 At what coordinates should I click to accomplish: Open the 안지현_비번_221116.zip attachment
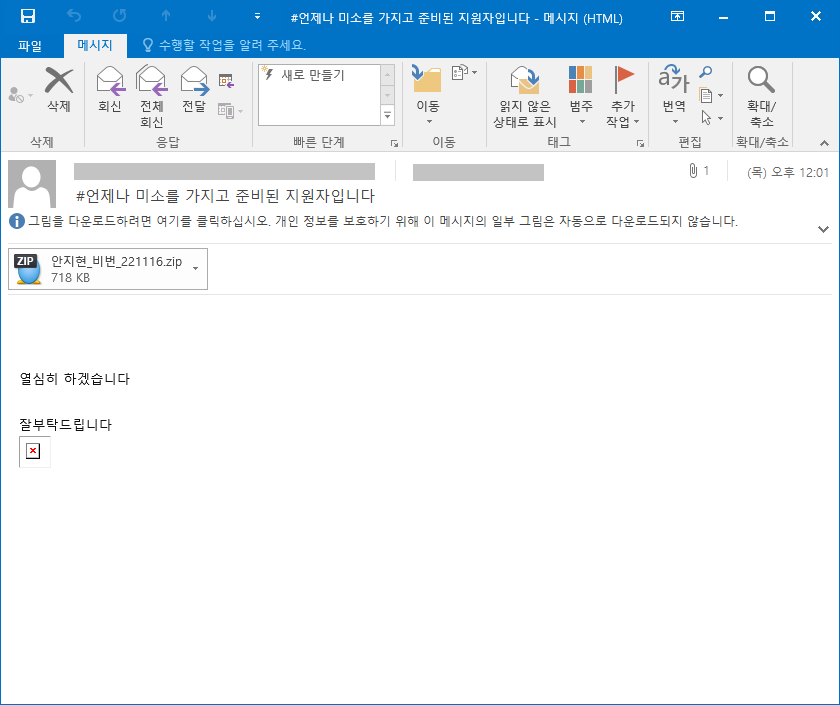[x=108, y=269]
